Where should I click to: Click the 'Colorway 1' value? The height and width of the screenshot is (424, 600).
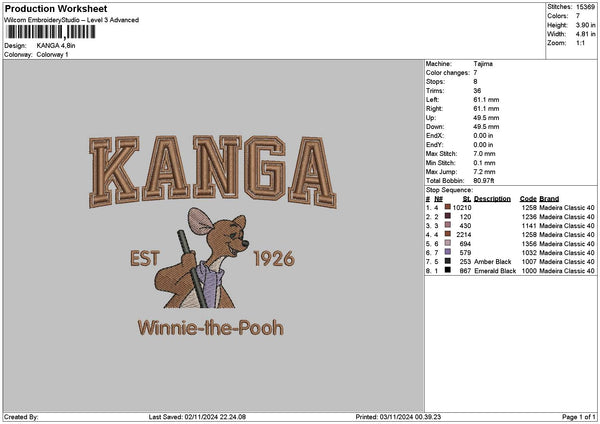[52, 55]
